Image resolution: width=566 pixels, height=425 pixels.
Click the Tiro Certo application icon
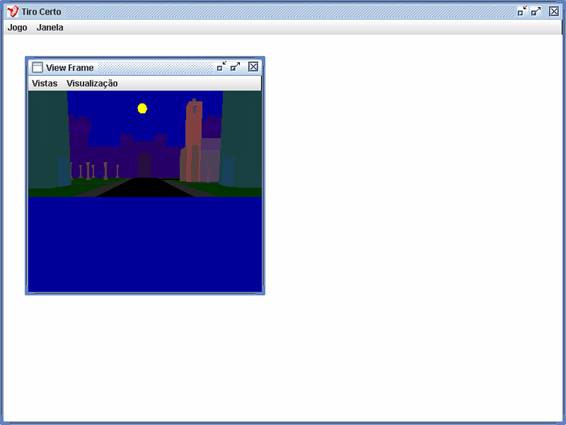point(13,12)
